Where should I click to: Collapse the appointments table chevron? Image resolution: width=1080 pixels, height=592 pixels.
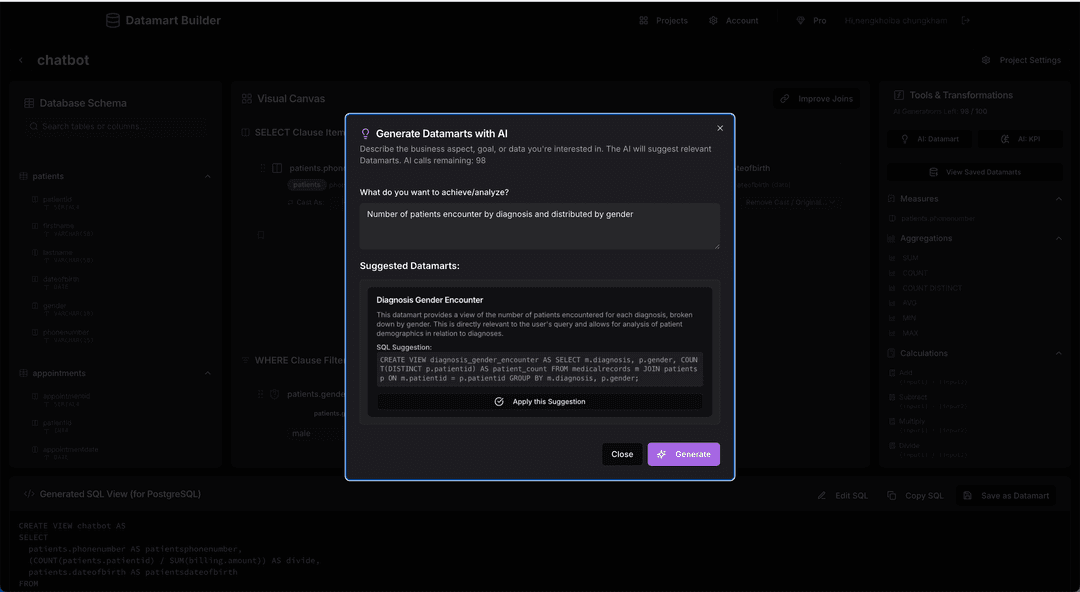[208, 373]
